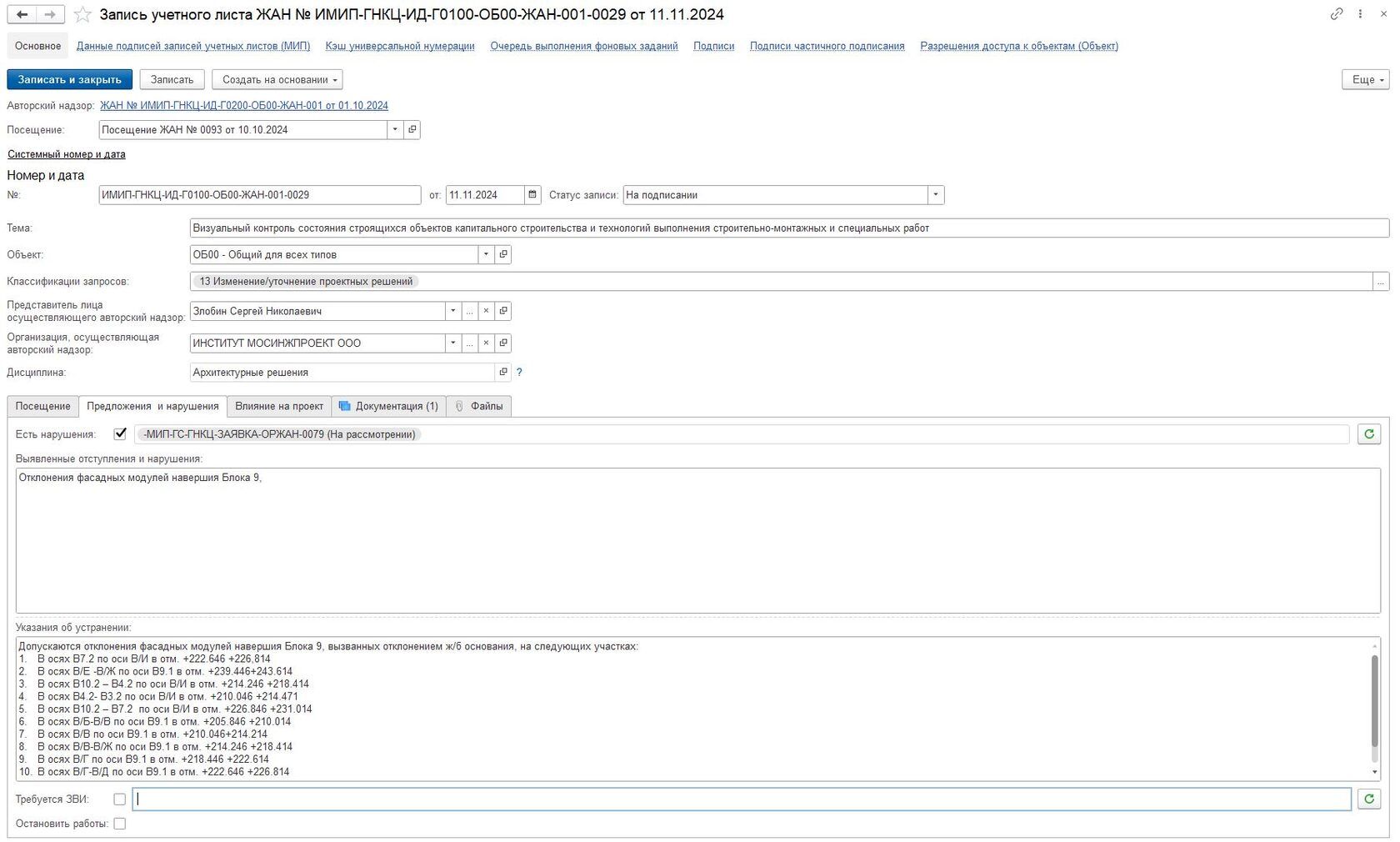The height and width of the screenshot is (842, 1400).
Task: Enable the Требуется ЗВИ checkbox
Action: 120,799
